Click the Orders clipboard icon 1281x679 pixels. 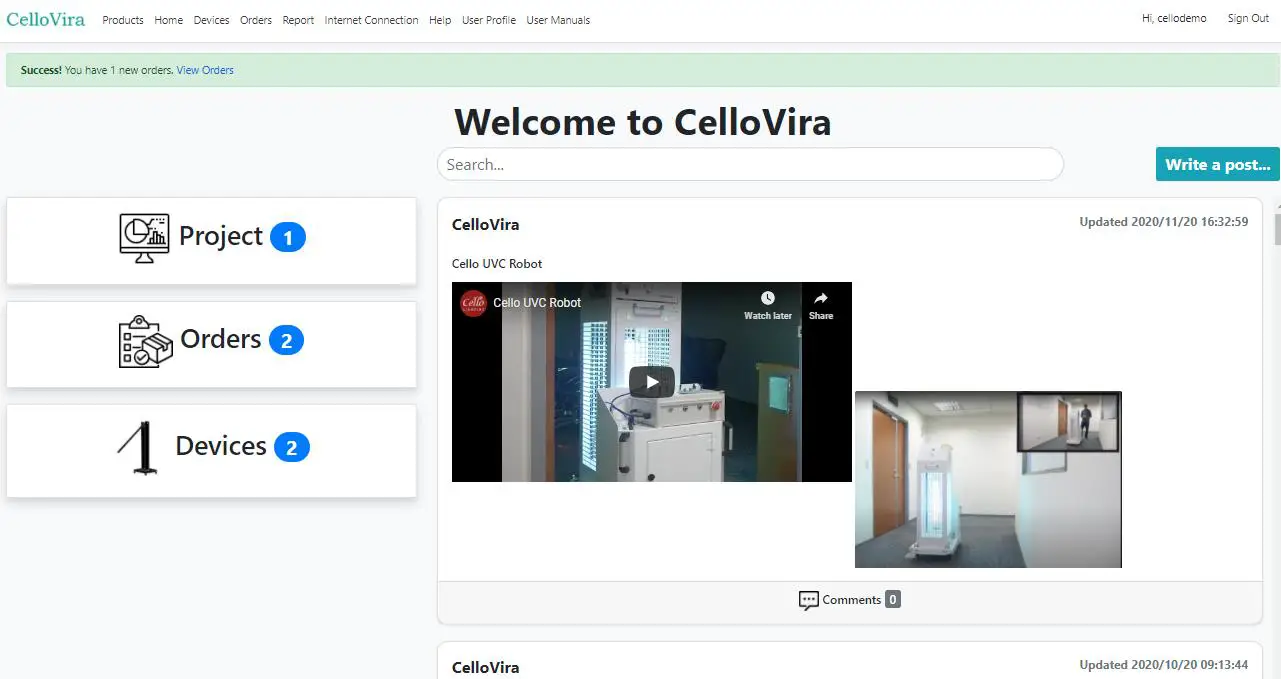tap(144, 341)
